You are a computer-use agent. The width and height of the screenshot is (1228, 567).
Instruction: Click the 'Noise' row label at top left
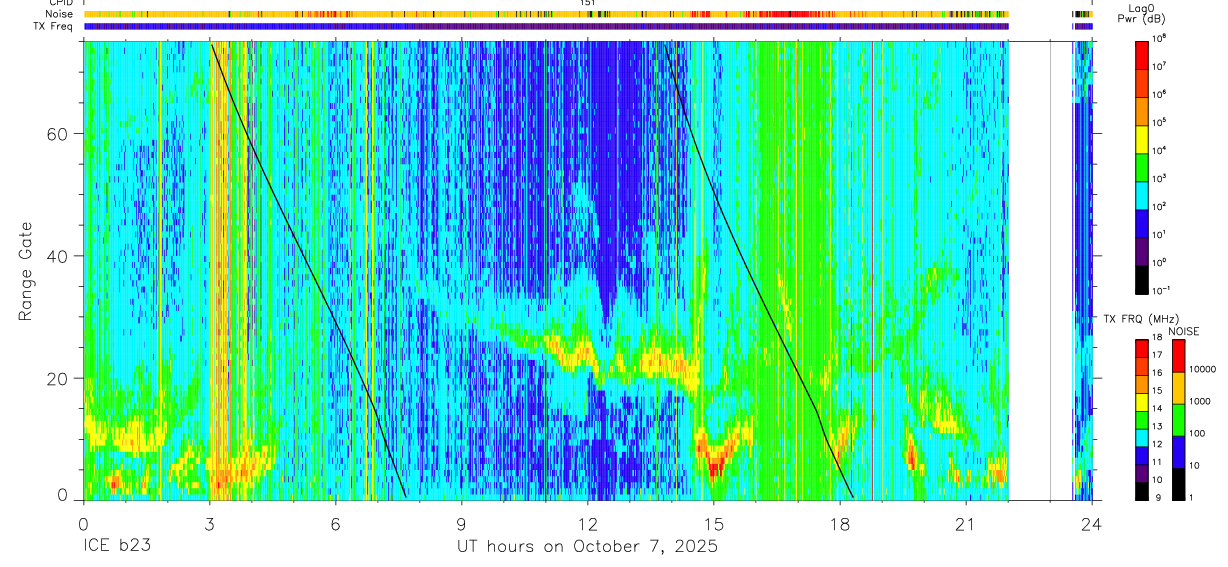60,15
